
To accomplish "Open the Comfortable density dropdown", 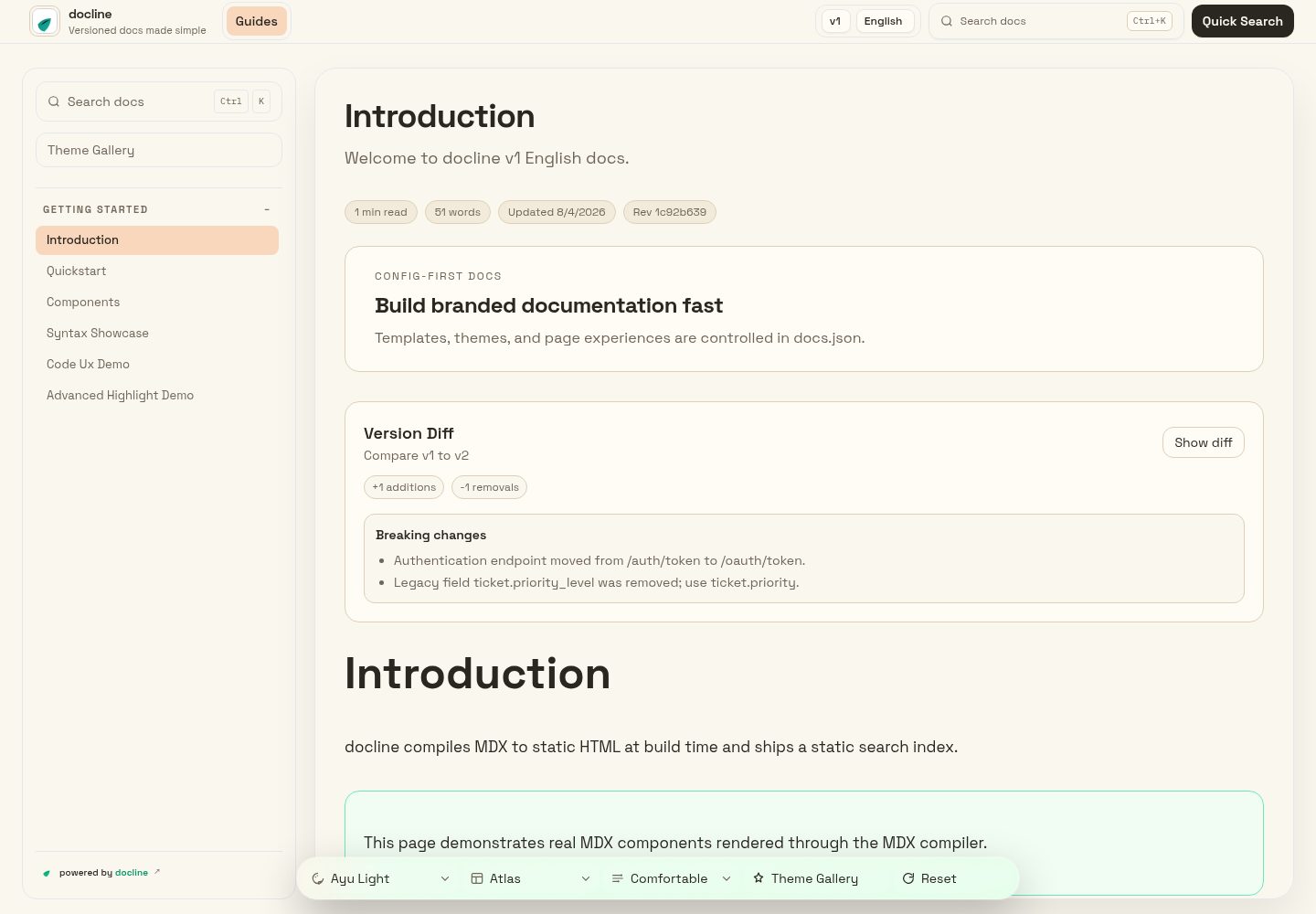I will (672, 878).
